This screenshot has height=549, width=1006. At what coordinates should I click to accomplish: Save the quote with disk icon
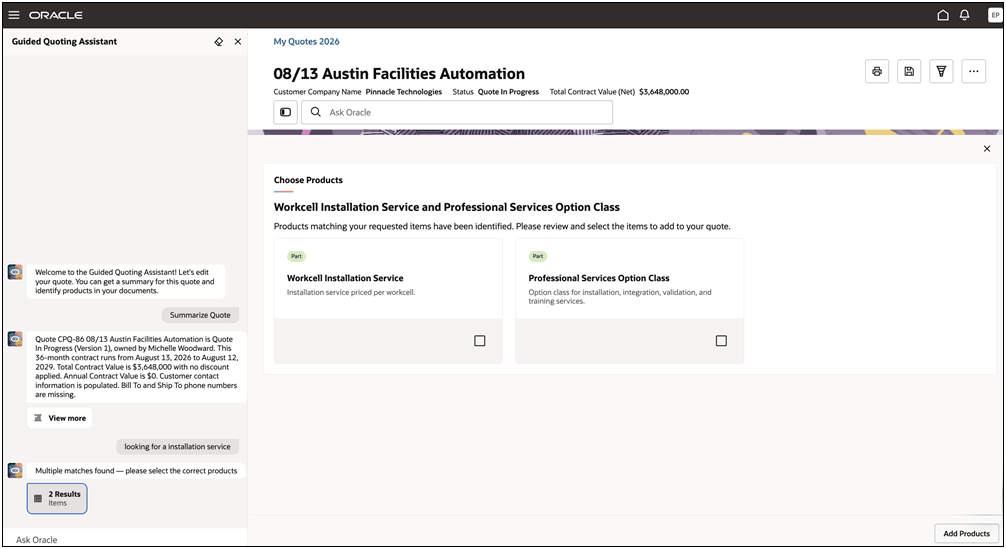909,71
